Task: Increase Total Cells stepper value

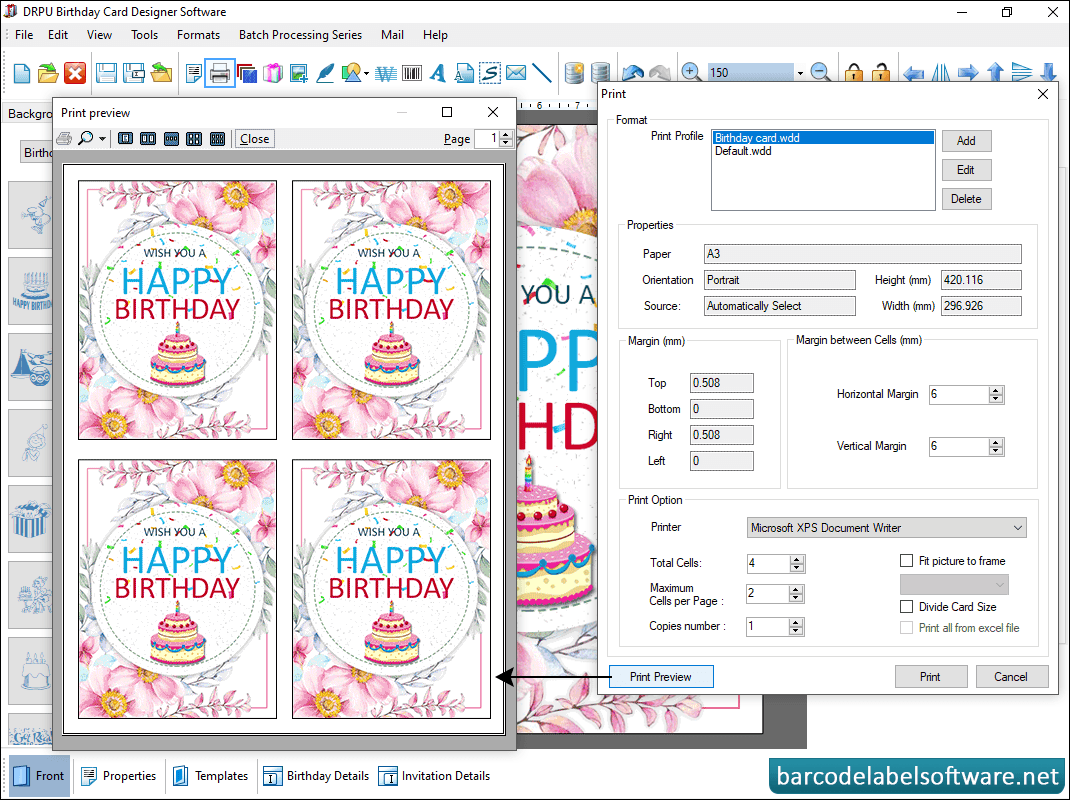Action: [x=796, y=559]
